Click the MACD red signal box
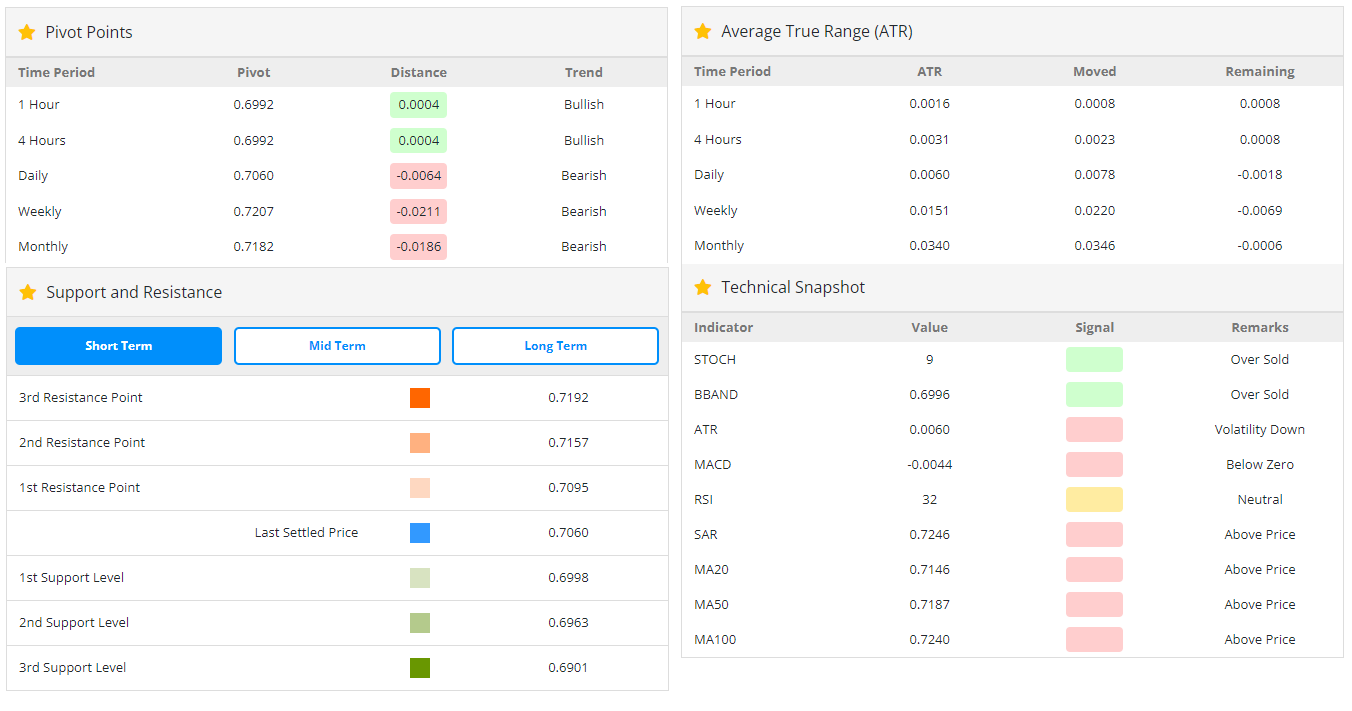 pos(1094,465)
